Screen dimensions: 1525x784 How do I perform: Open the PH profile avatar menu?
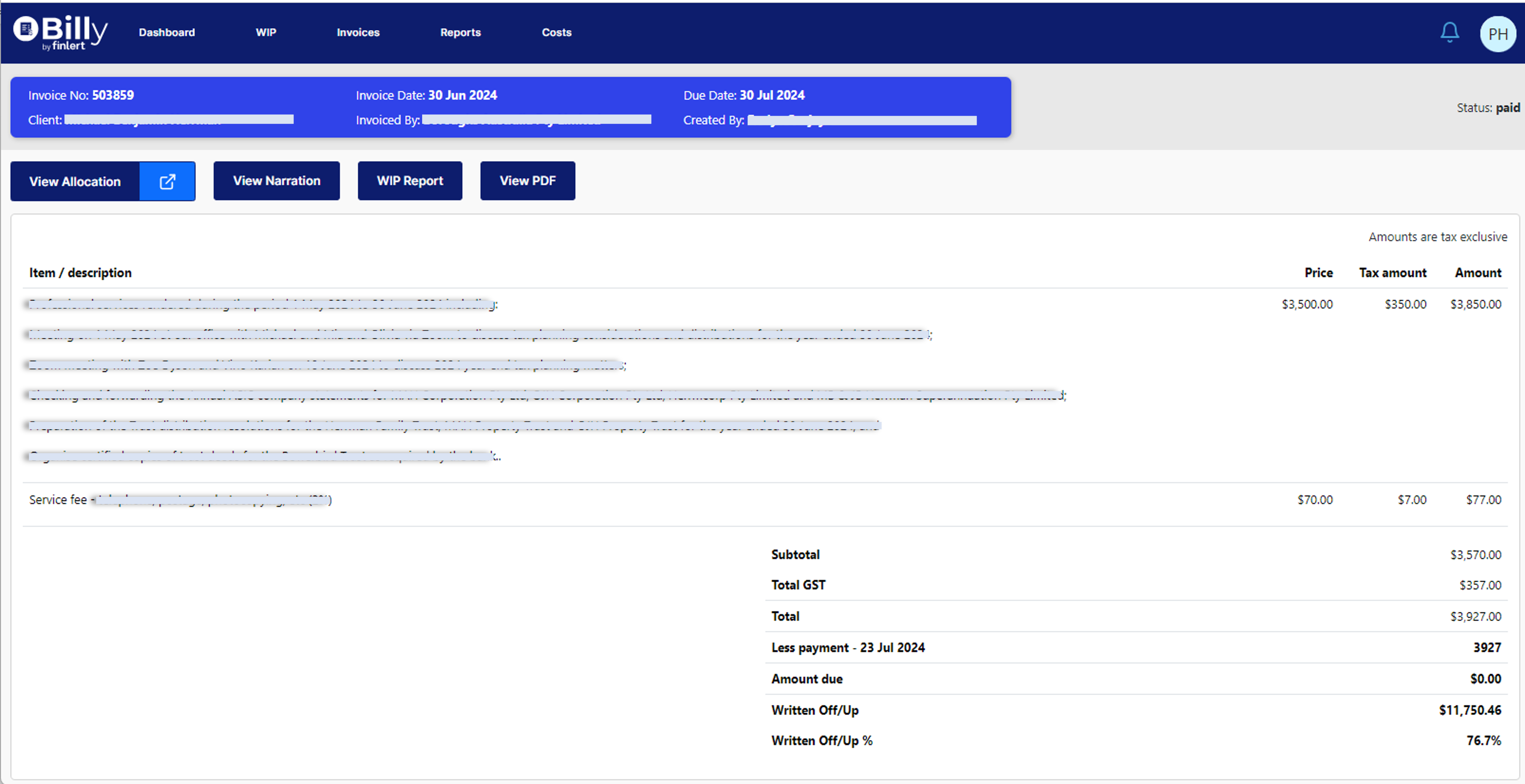click(x=1497, y=34)
